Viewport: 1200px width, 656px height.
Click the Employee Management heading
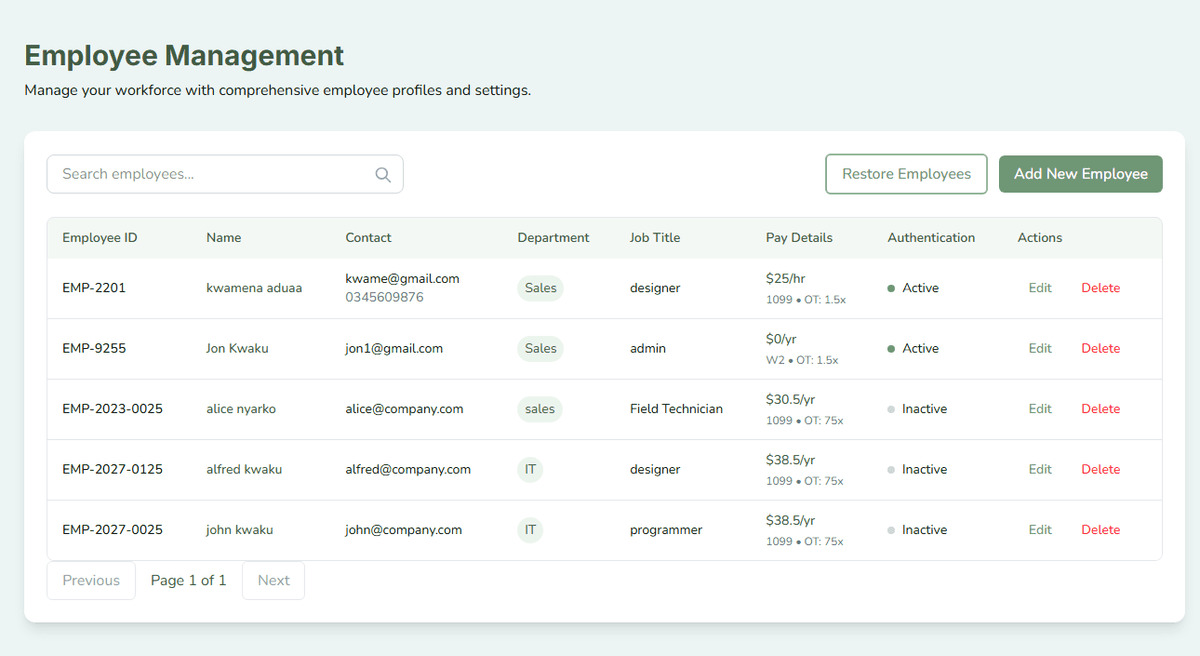pyautogui.click(x=184, y=55)
